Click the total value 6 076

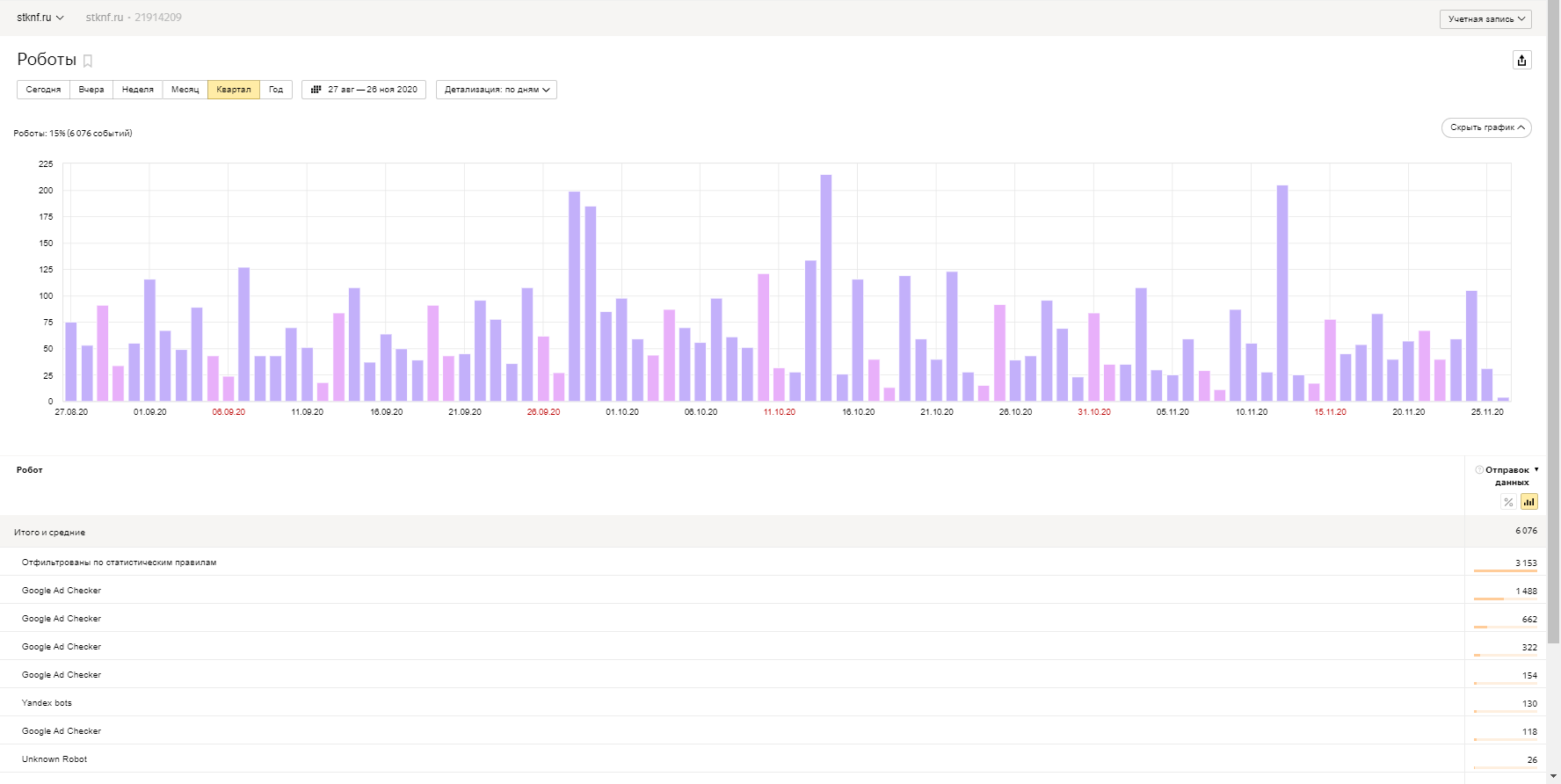point(1527,531)
